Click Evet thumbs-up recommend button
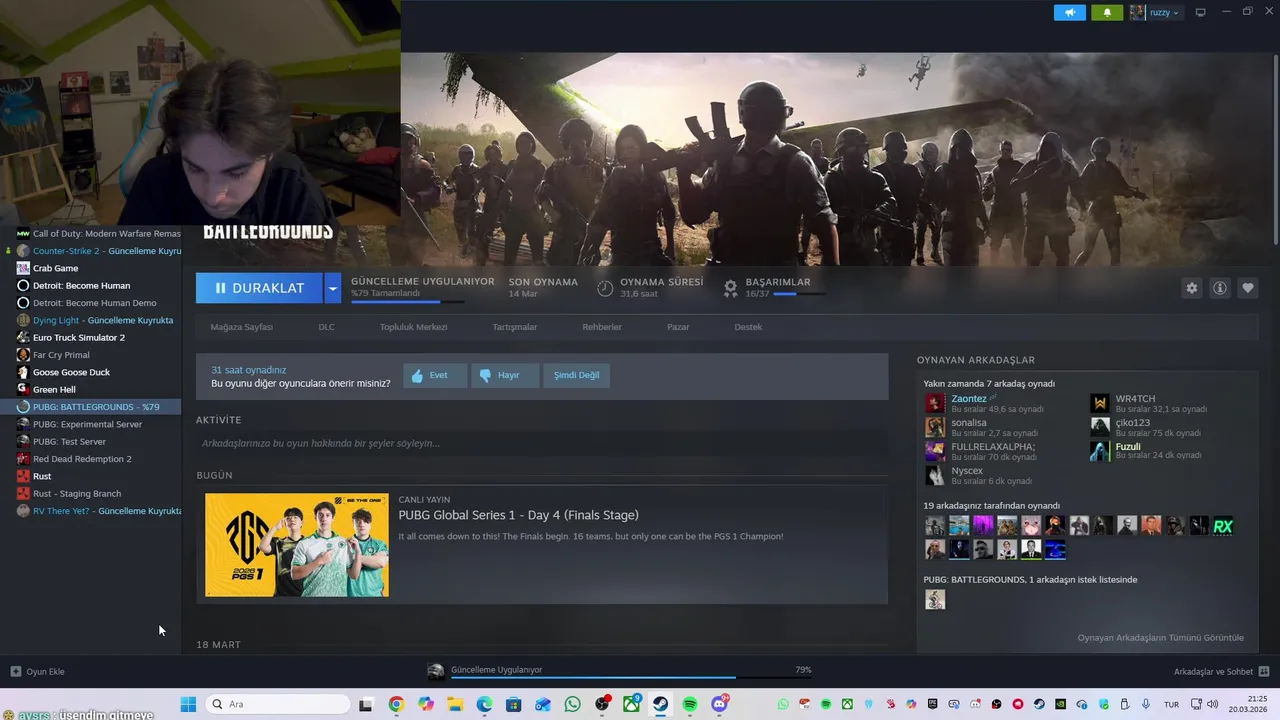This screenshot has width=1280, height=720. pos(436,375)
